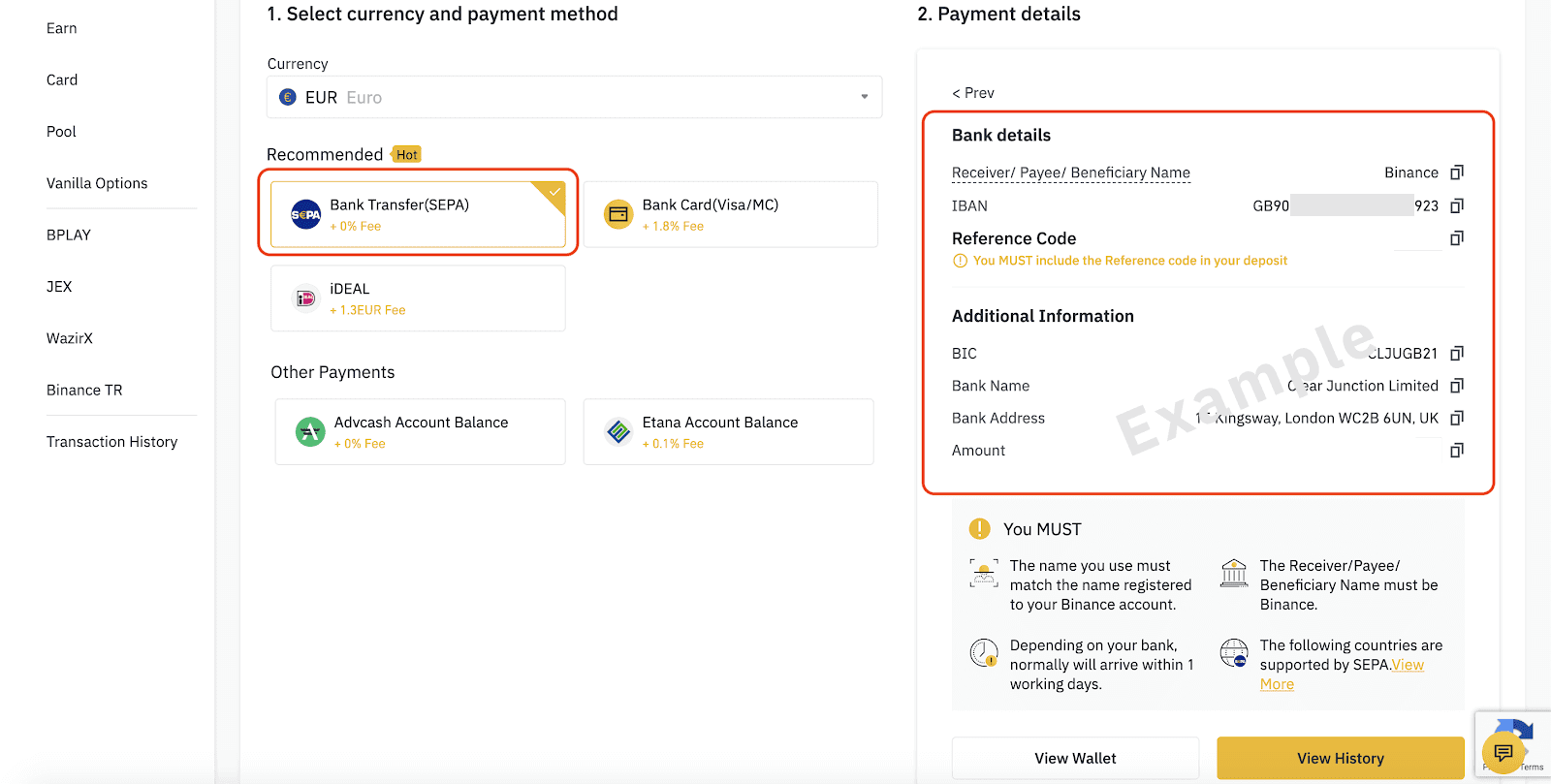1551x784 pixels.
Task: Copy the Beneficiary Name Binance
Action: pos(1456,172)
